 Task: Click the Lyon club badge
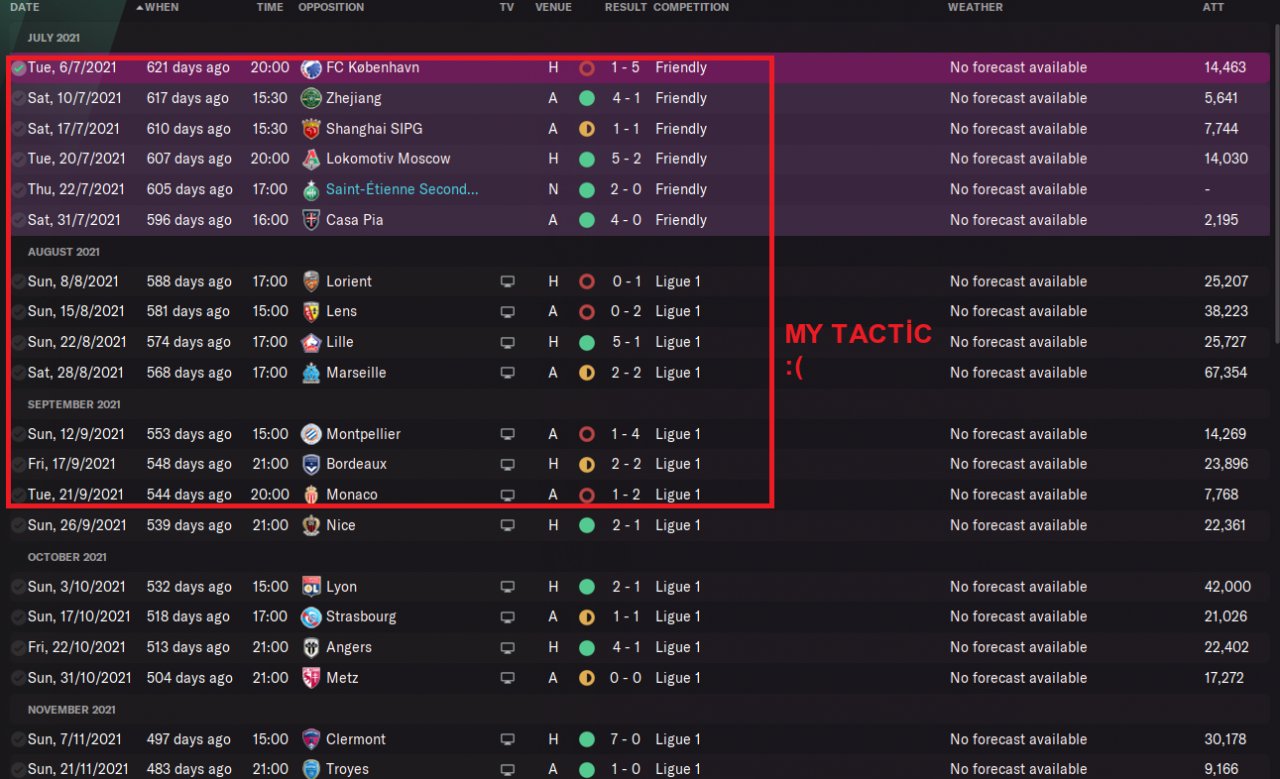(310, 587)
